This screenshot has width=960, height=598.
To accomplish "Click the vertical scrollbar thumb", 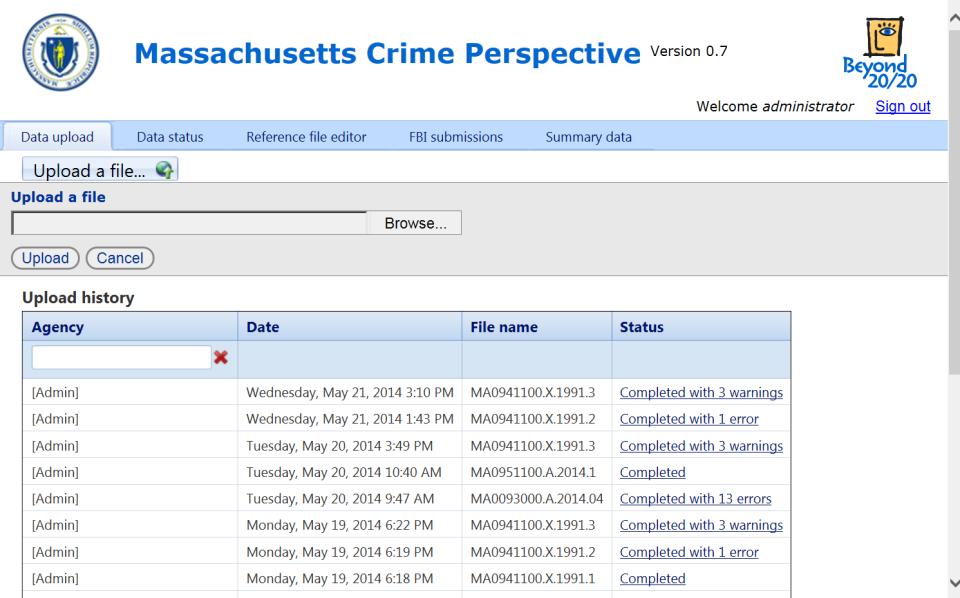I will coord(954,202).
